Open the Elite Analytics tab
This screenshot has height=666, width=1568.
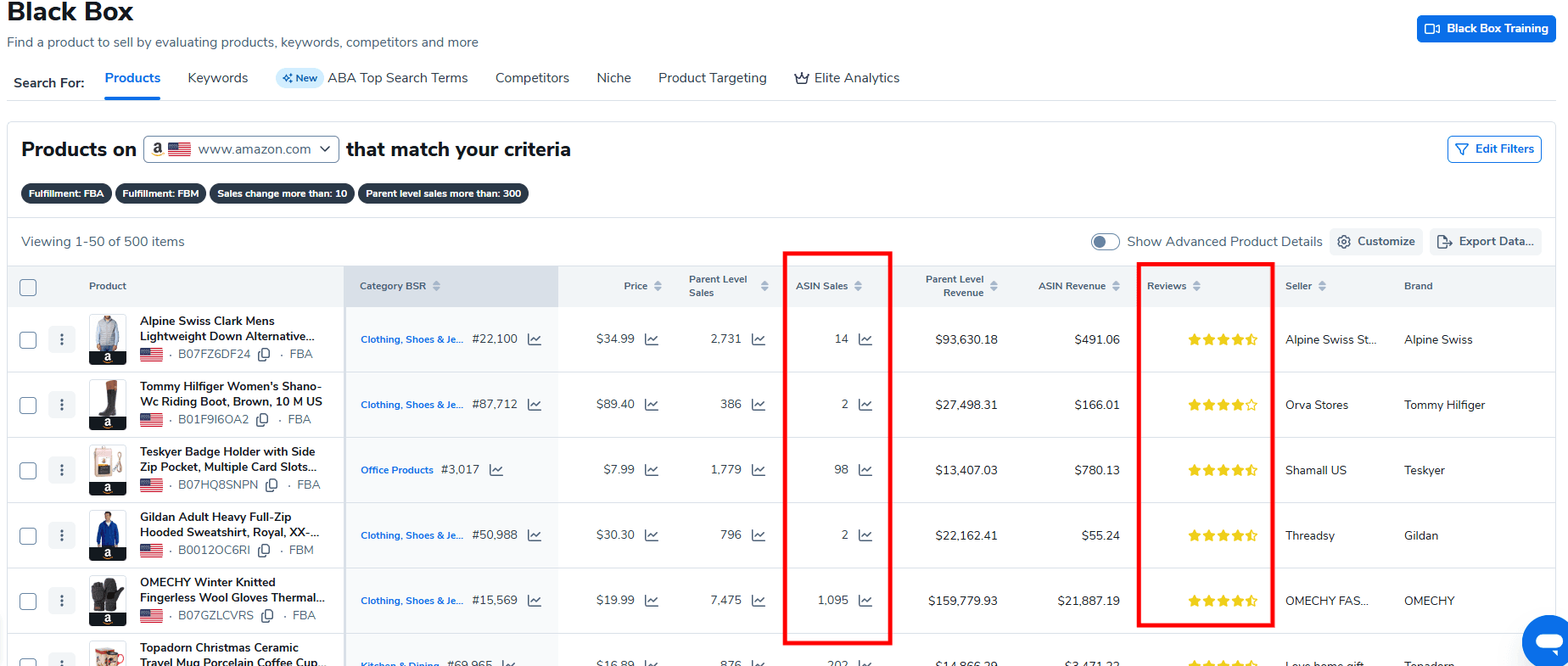(847, 78)
